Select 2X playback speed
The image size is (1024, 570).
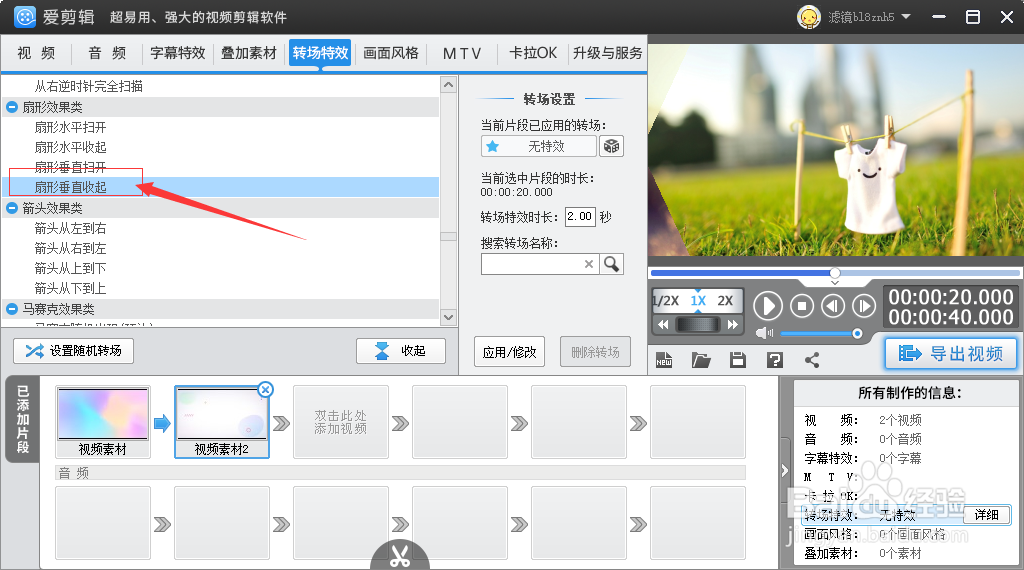[x=725, y=301]
